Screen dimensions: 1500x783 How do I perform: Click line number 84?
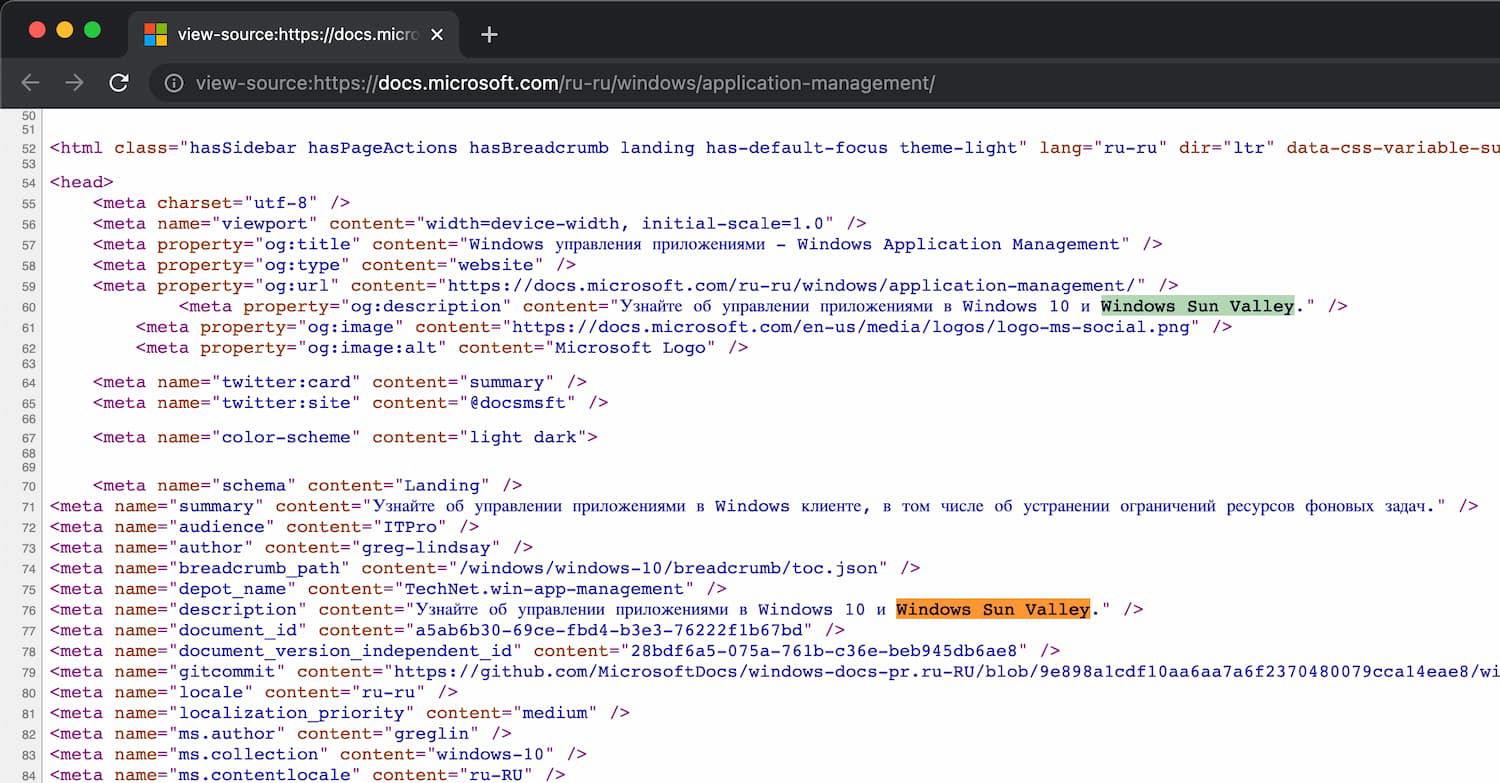[27, 775]
